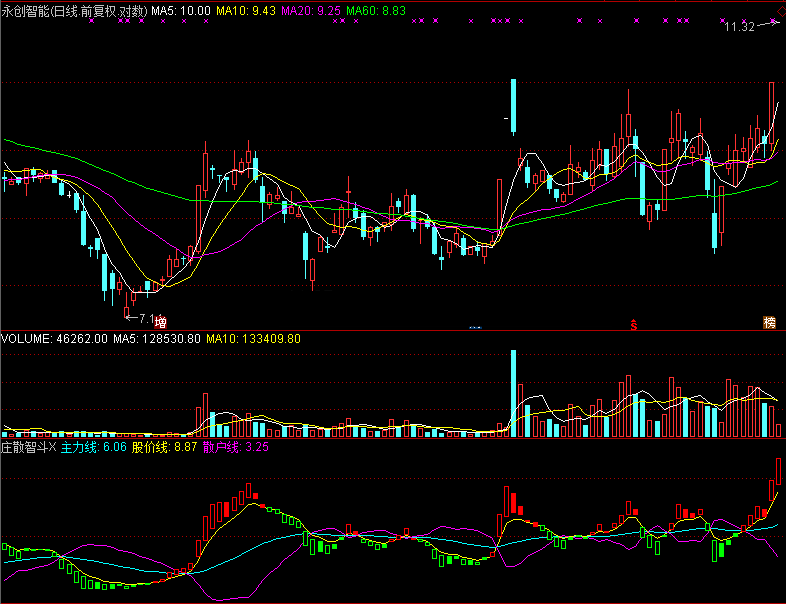786x604 pixels.
Task: Click the cyan 主力线: 6.06 label
Action: coord(94,447)
